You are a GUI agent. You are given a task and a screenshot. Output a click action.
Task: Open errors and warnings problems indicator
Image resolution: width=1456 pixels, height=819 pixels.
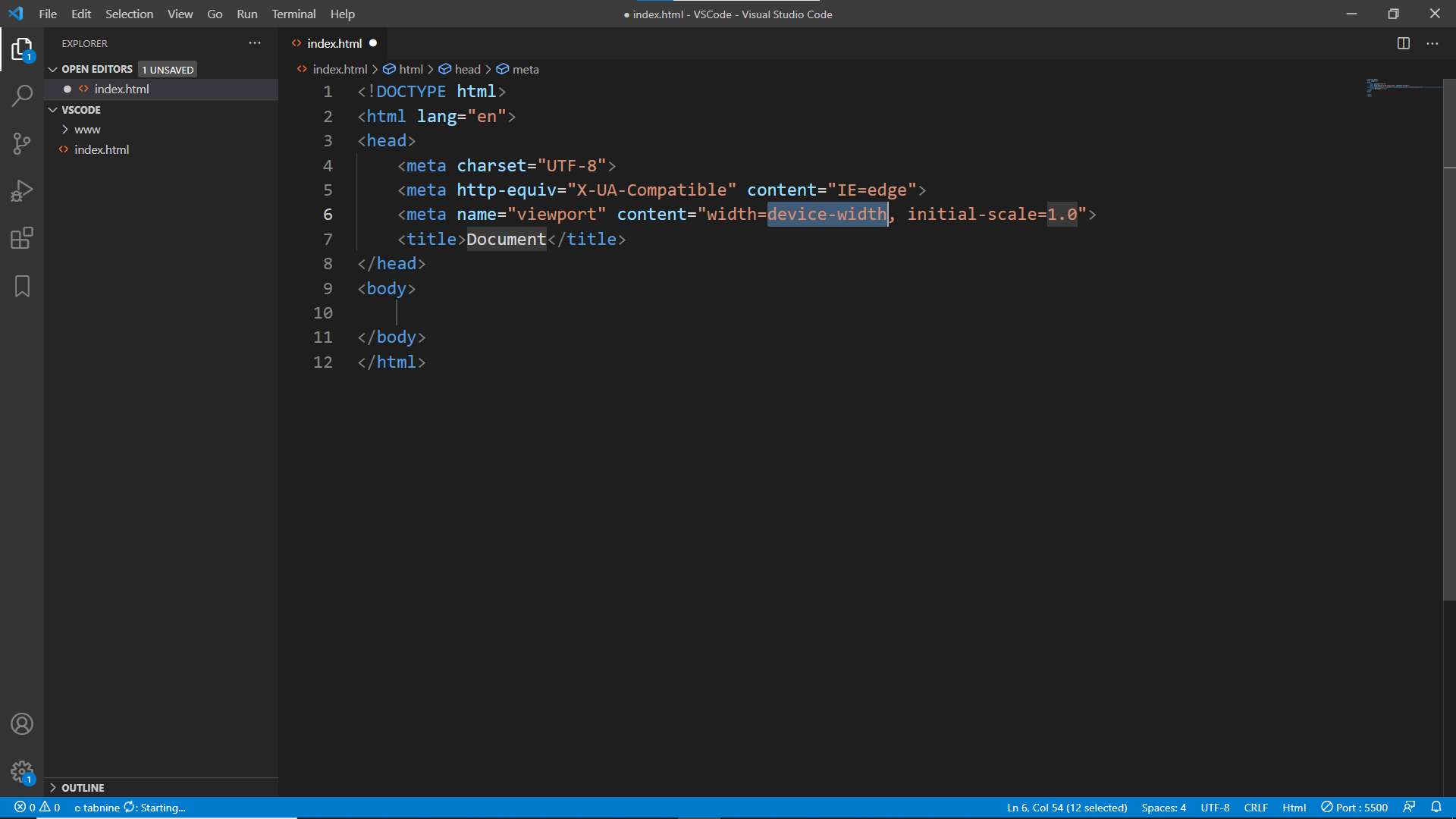click(37, 808)
